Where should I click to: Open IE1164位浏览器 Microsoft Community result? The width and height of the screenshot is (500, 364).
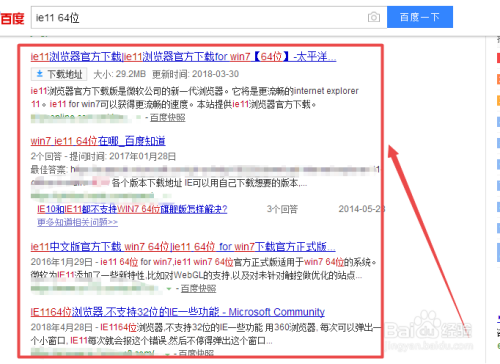(178, 312)
